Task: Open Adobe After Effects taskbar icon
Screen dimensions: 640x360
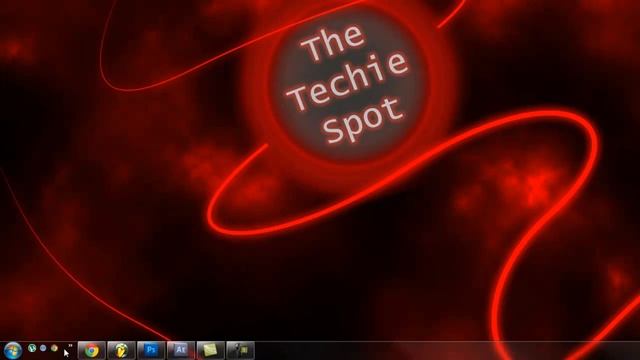Action: click(x=181, y=351)
